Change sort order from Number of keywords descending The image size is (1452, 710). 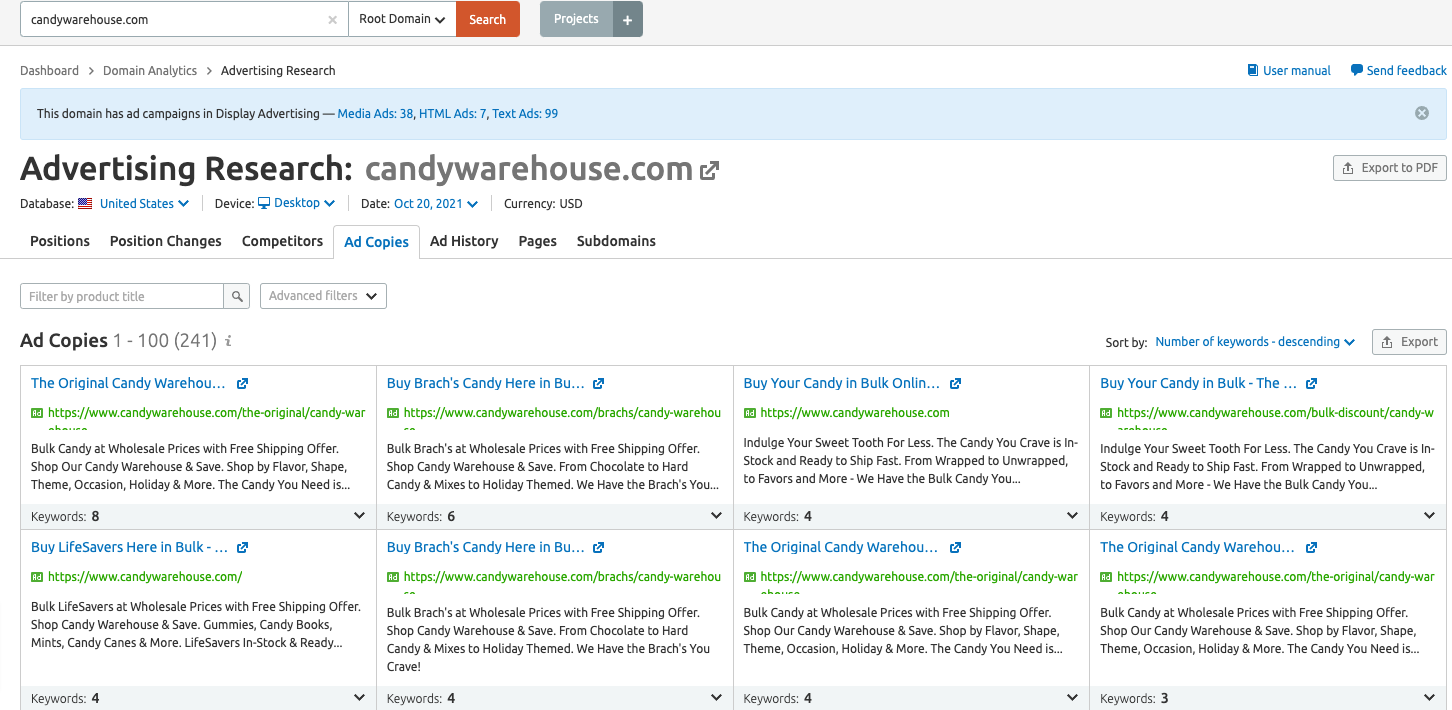[x=1254, y=342]
